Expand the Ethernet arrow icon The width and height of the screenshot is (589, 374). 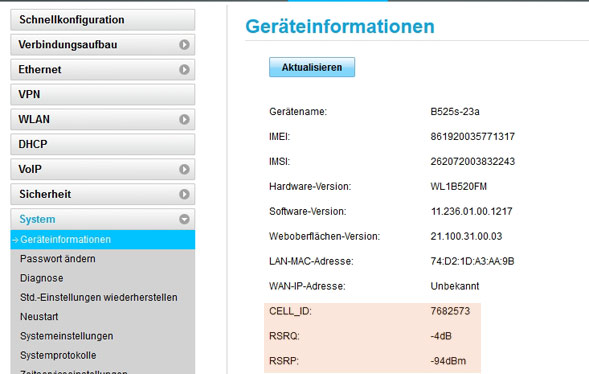tap(184, 69)
